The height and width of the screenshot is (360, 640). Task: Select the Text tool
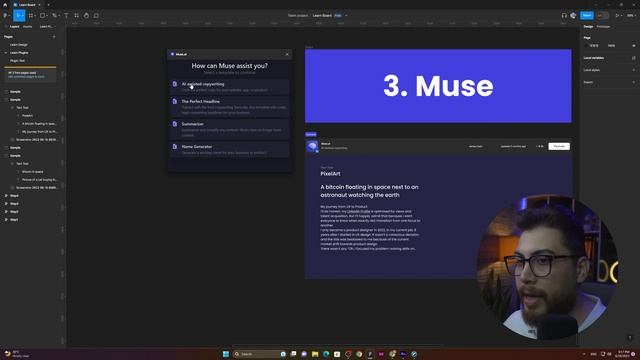click(x=66, y=16)
